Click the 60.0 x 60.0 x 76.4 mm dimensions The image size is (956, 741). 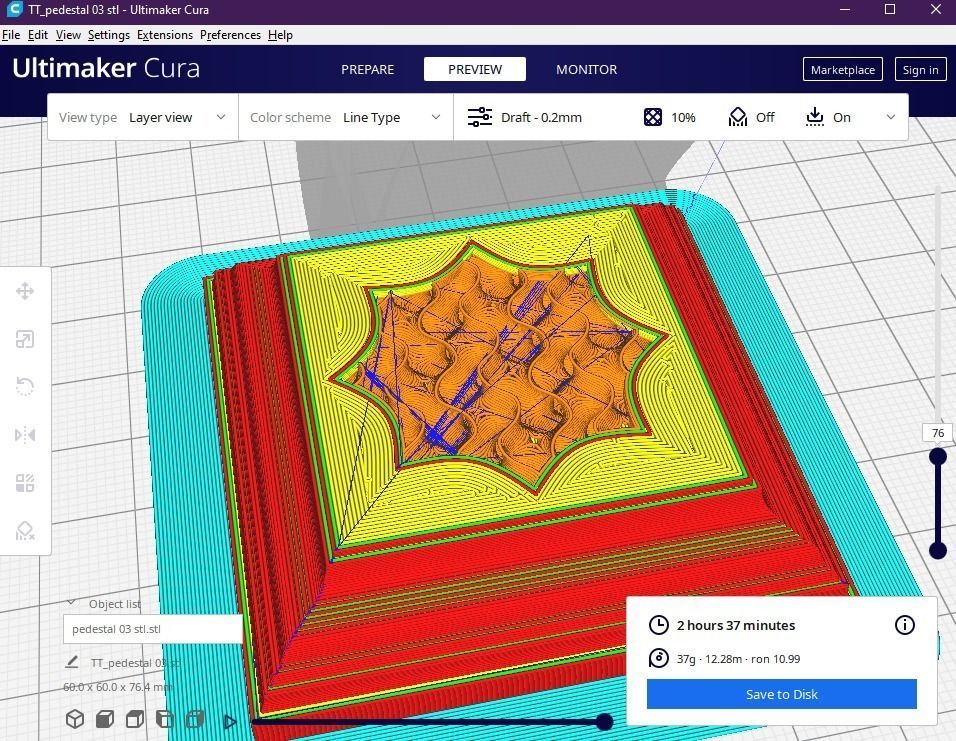coord(118,687)
